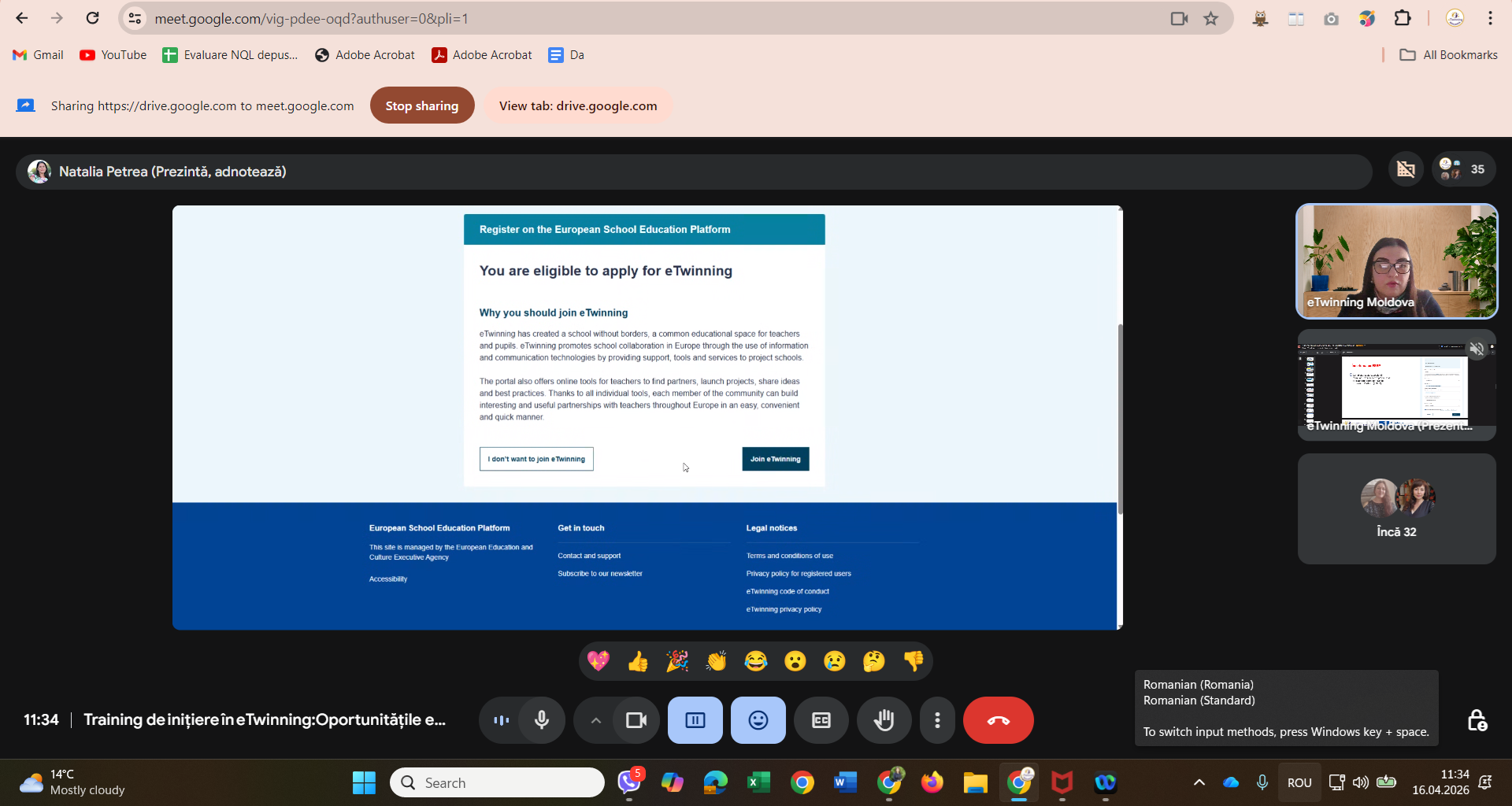Open the YouTube bookmark
1512x806 pixels.
pyautogui.click(x=113, y=55)
